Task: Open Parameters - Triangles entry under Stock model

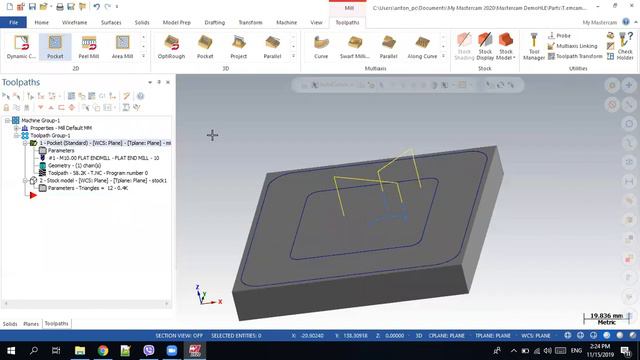Action: pyautogui.click(x=88, y=188)
